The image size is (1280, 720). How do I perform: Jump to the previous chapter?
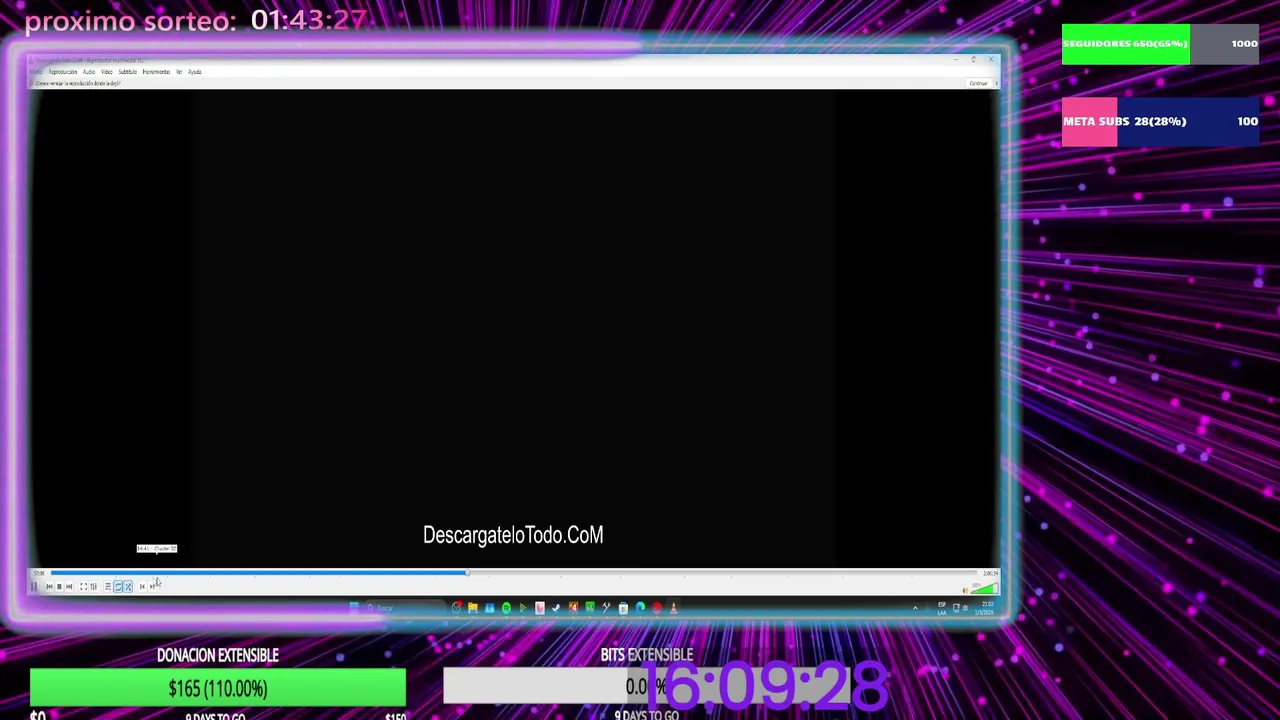[142, 587]
